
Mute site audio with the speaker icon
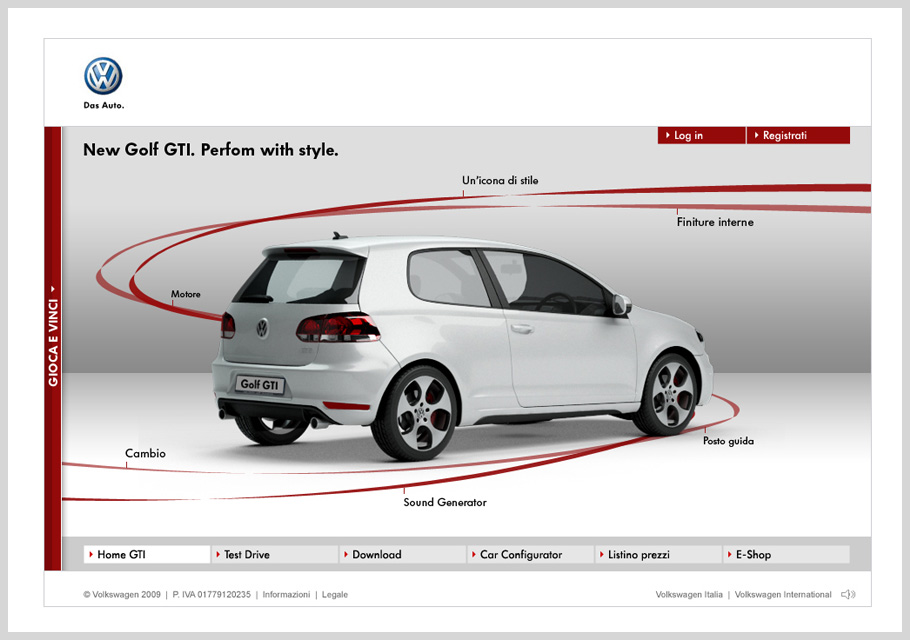pos(848,594)
